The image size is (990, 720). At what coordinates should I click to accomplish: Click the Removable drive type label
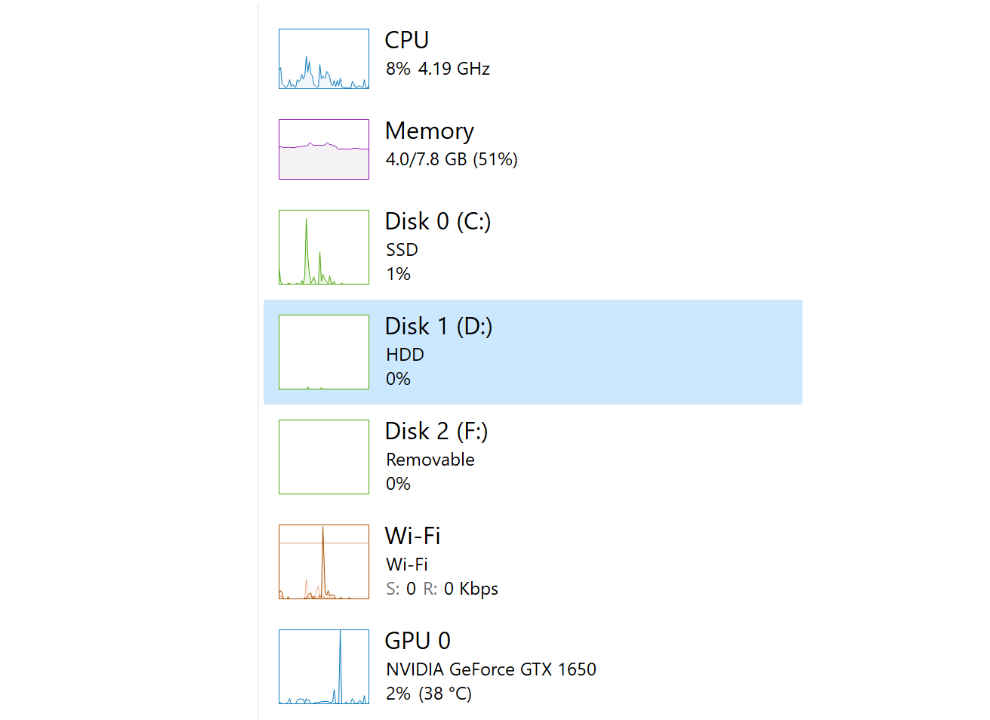tap(430, 459)
